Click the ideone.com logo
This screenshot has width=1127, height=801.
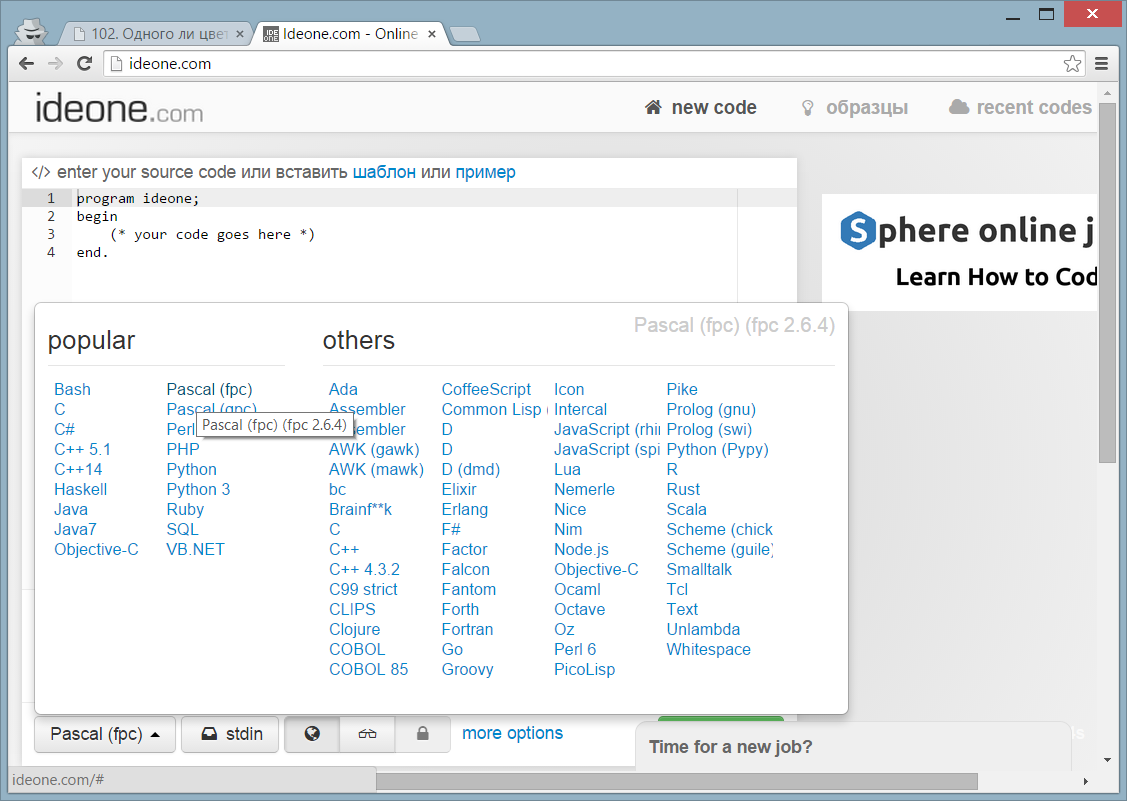tap(119, 109)
